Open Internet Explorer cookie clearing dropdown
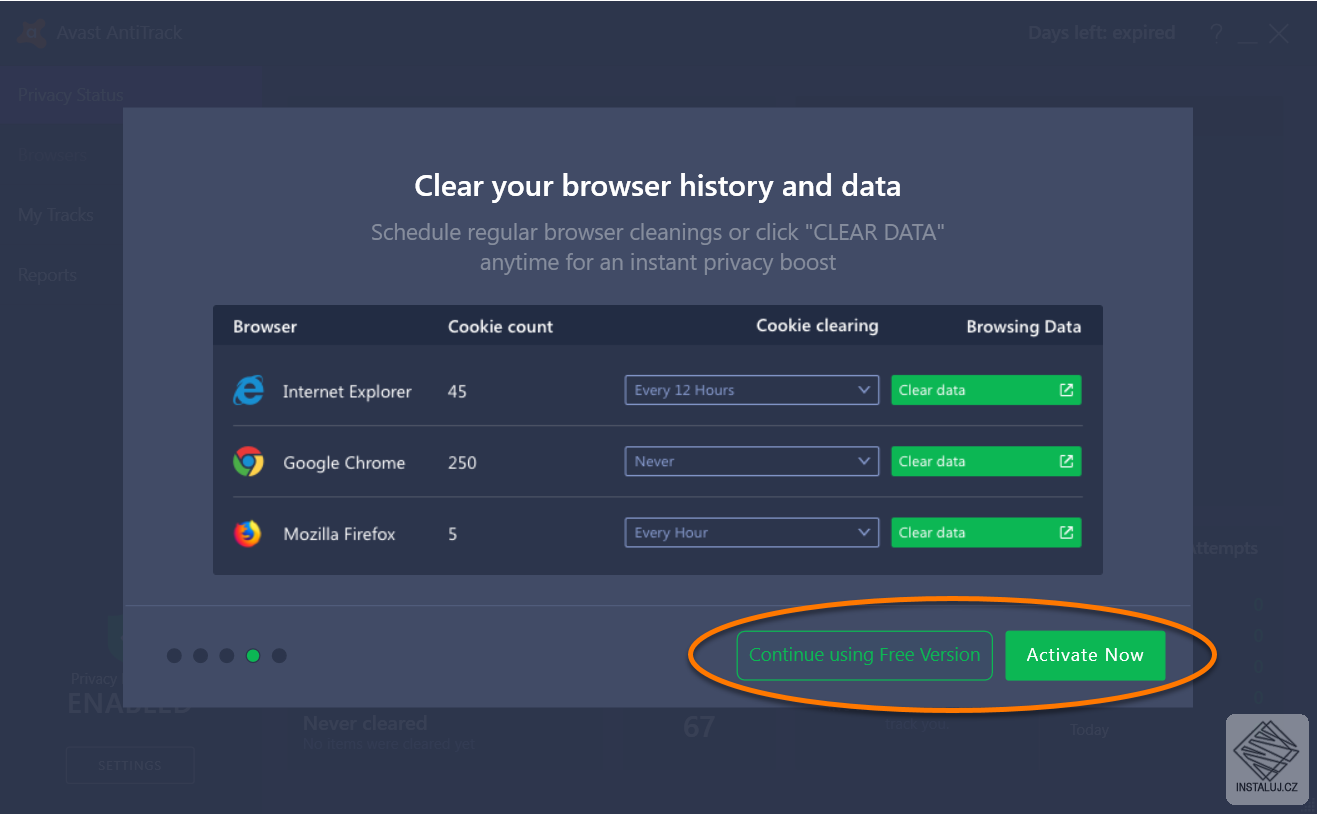 pos(752,390)
